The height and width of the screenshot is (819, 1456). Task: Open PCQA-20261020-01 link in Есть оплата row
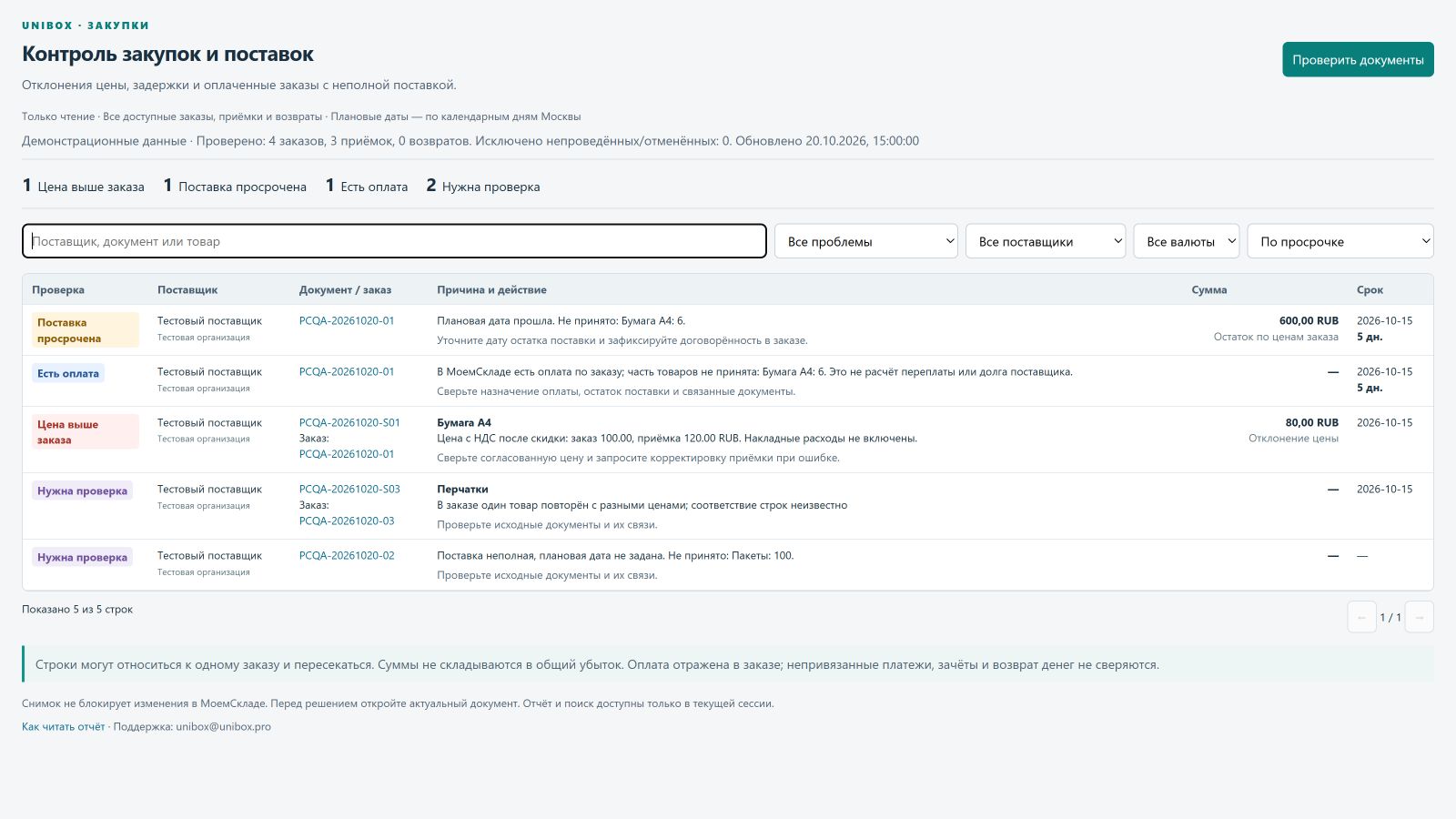tap(347, 371)
